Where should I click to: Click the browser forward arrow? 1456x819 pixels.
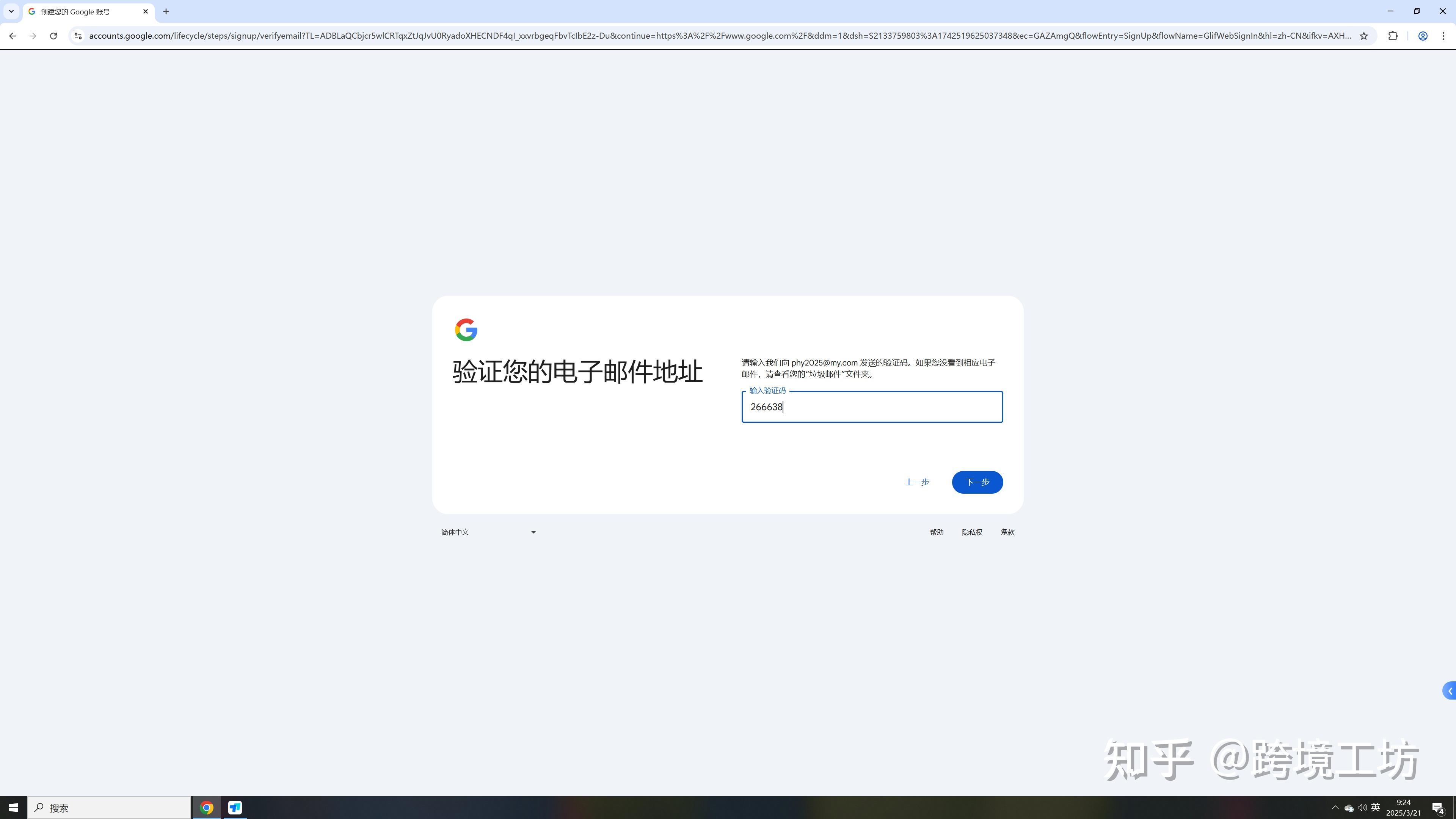33,36
